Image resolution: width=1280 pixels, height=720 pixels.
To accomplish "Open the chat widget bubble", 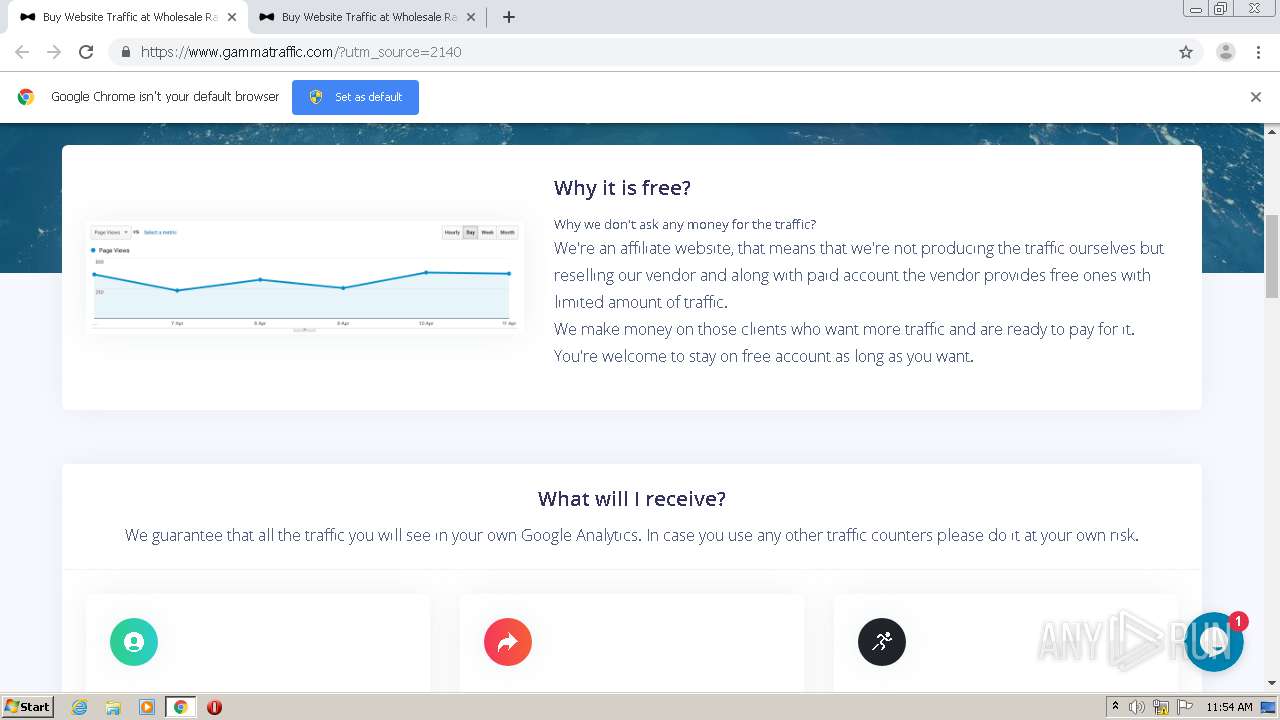I will click(x=1214, y=642).
